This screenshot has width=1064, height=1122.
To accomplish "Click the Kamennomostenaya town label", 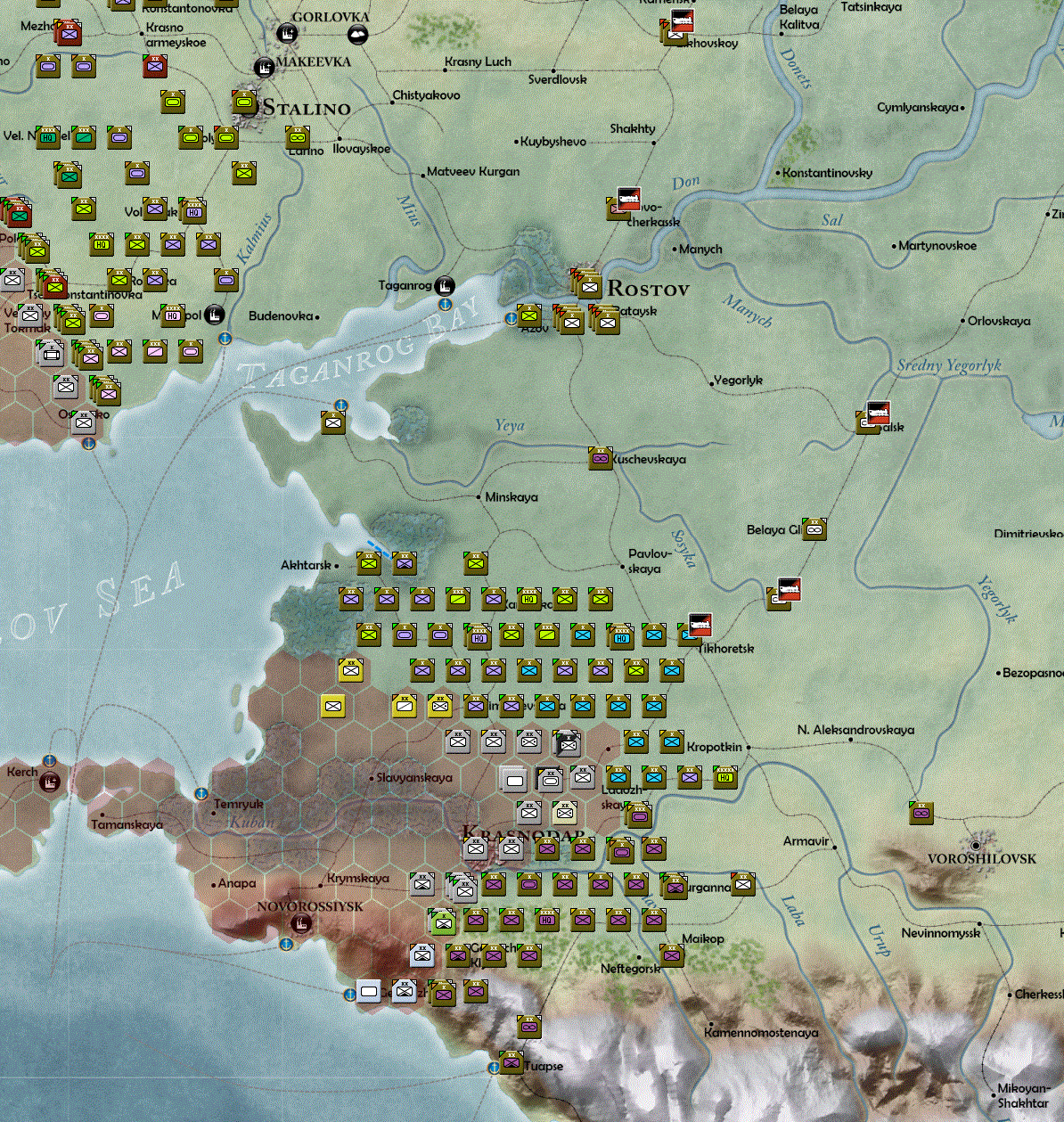I will (x=761, y=1033).
